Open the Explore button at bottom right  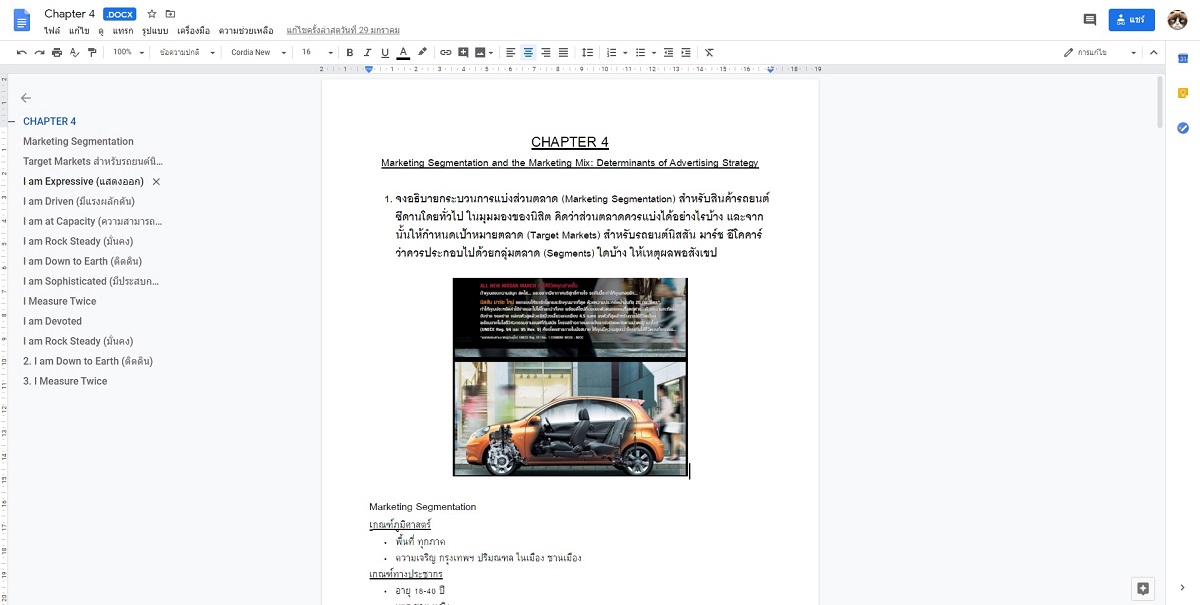tap(1143, 587)
